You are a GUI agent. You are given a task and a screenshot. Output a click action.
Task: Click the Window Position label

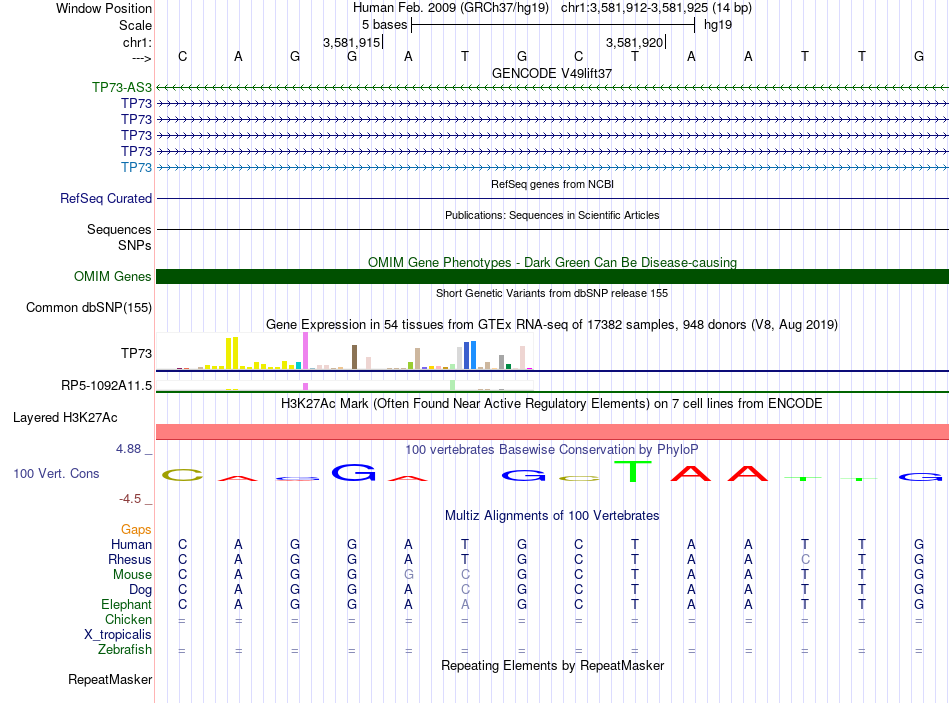[x=104, y=8]
